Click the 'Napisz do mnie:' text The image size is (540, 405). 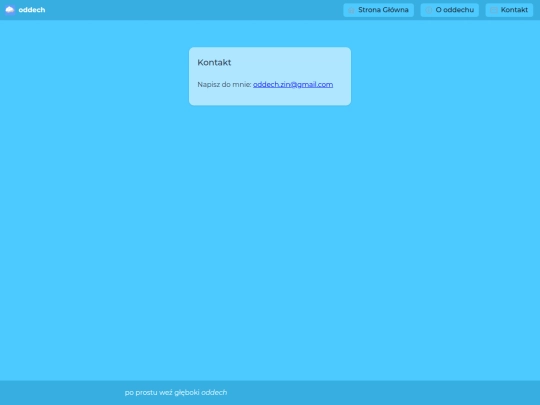[224, 84]
